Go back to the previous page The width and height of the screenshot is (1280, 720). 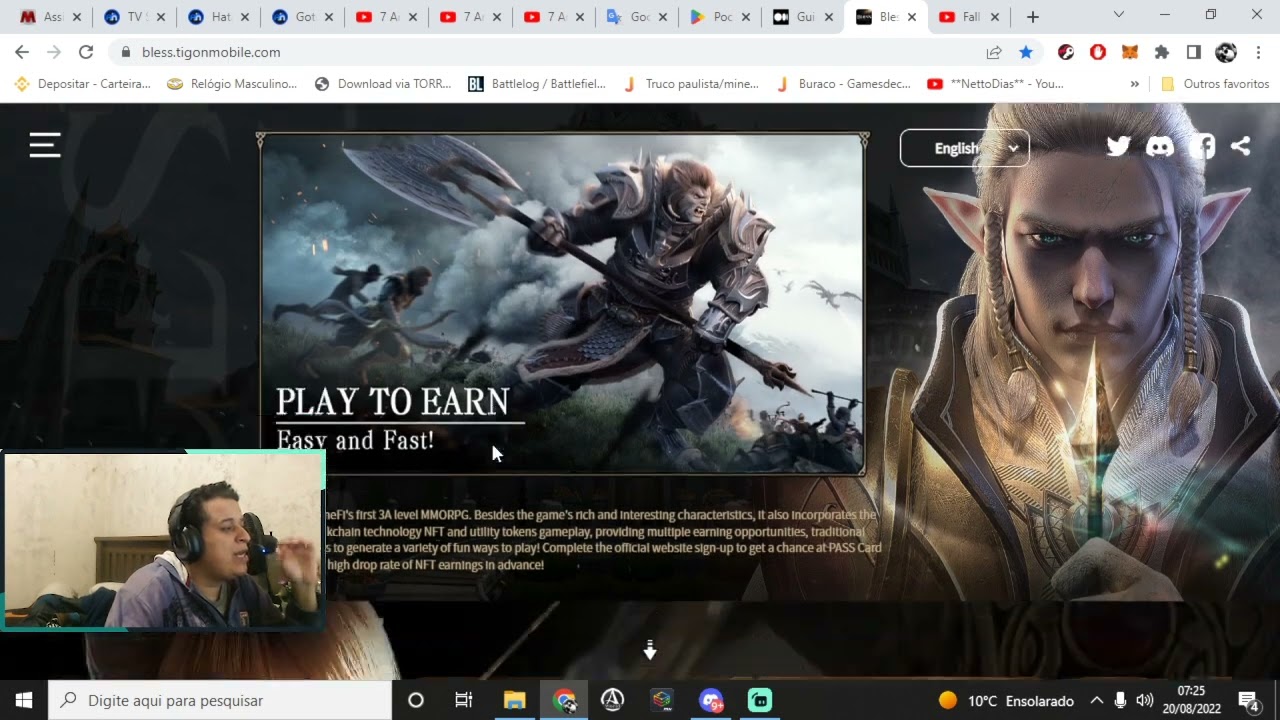point(22,52)
